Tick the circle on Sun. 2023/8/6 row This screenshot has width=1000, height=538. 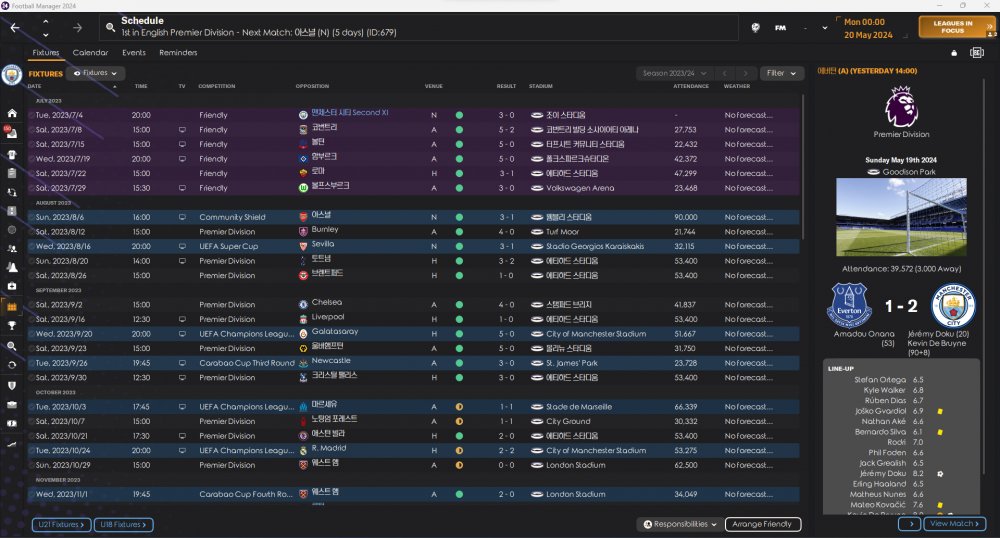point(31,217)
